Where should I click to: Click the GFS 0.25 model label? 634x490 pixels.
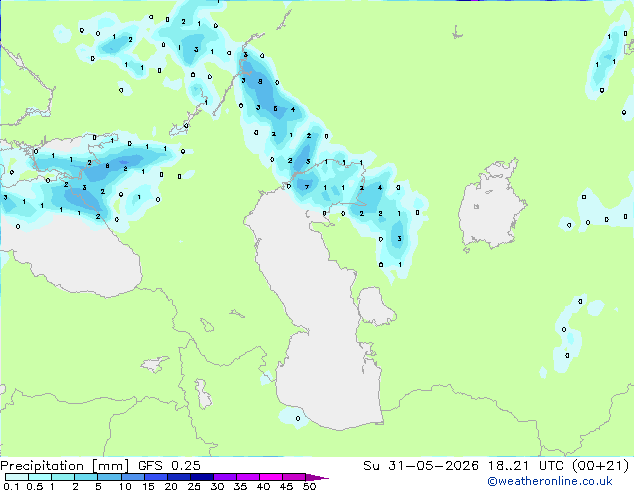tap(169, 466)
